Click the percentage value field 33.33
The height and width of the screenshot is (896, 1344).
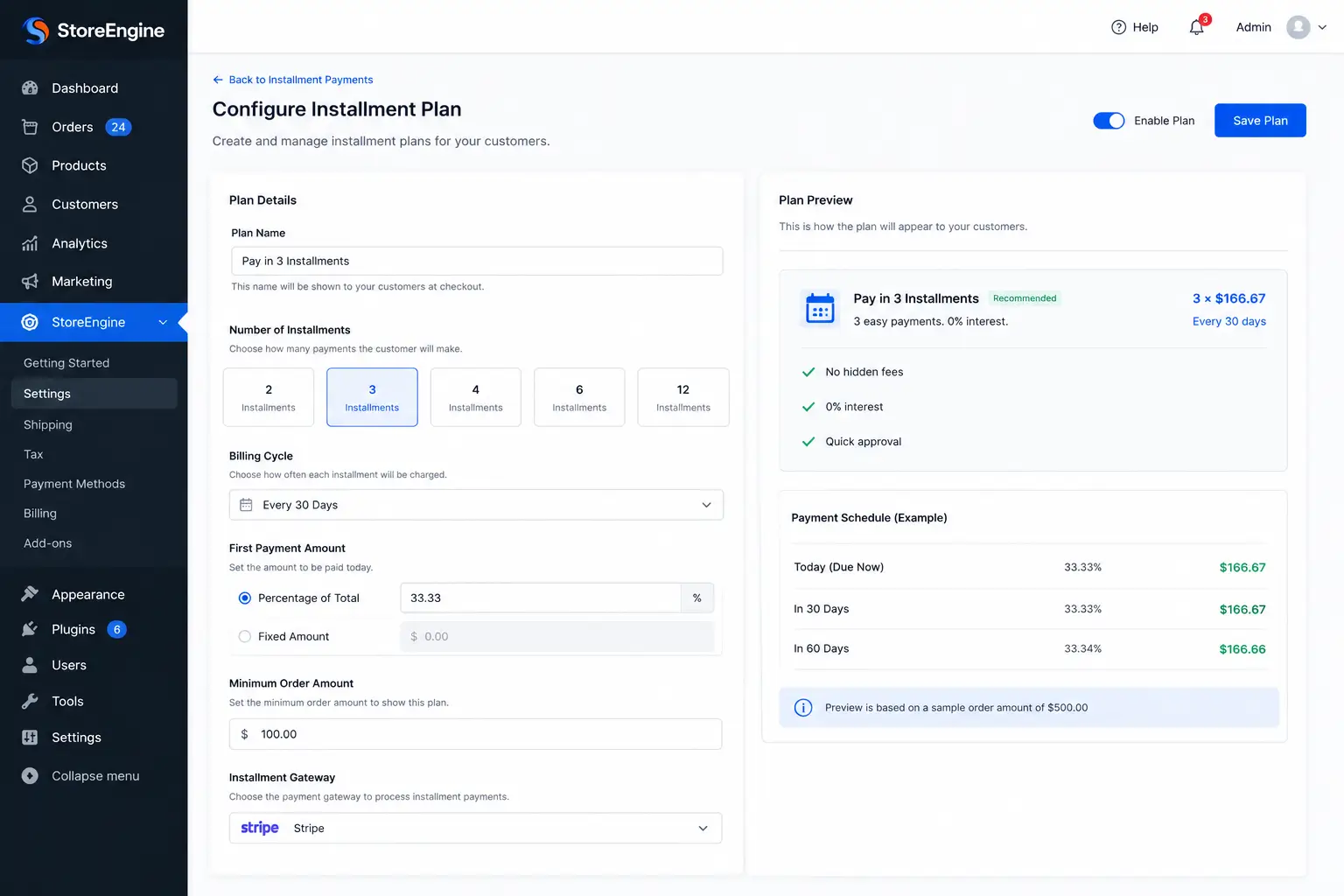pos(541,598)
